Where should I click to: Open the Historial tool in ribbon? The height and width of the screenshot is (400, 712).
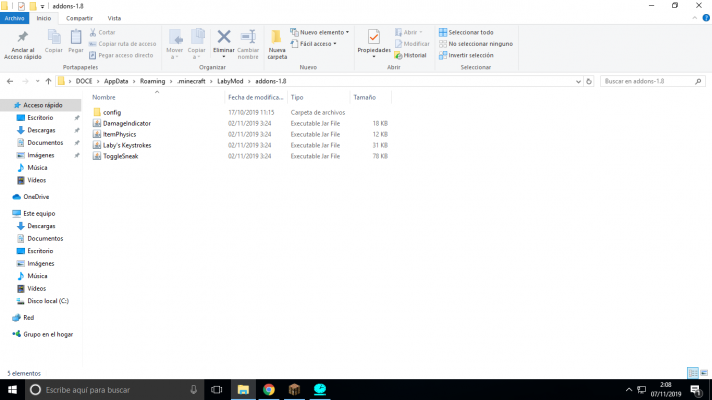(413, 55)
